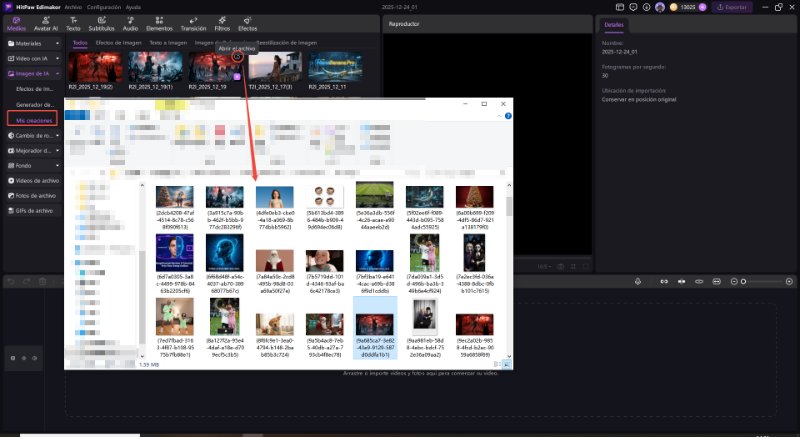Open the Subtítulos panel
Screen dimensions: 800x437
click(101, 24)
